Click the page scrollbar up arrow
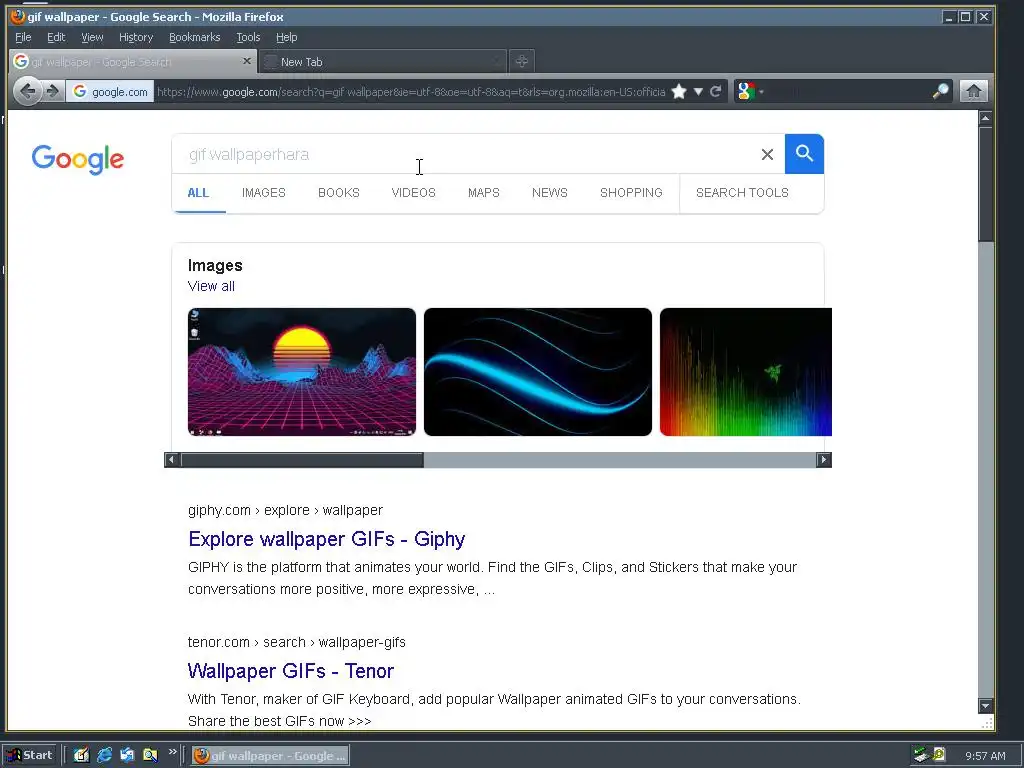This screenshot has width=1024, height=768. [985, 118]
